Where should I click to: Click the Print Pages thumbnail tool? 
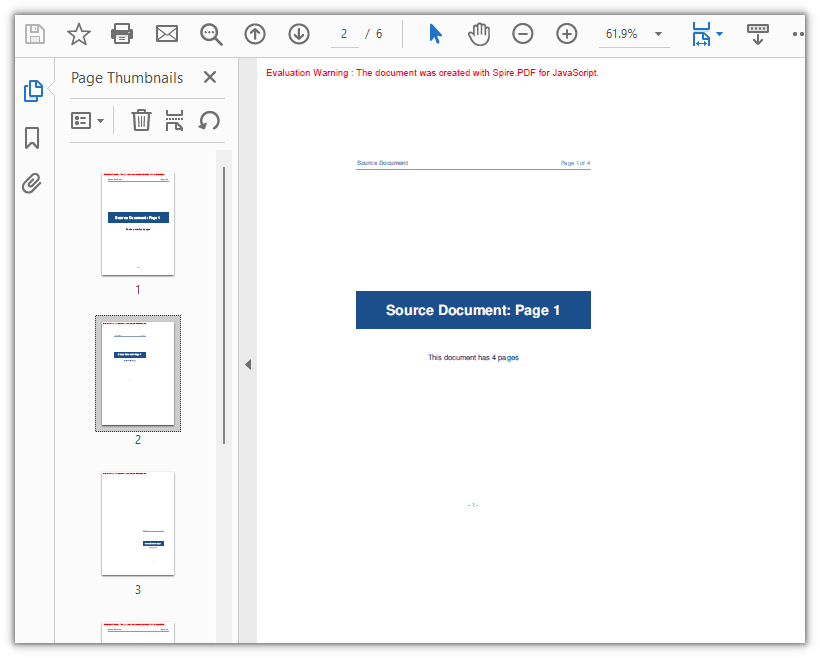pyautogui.click(x=174, y=120)
